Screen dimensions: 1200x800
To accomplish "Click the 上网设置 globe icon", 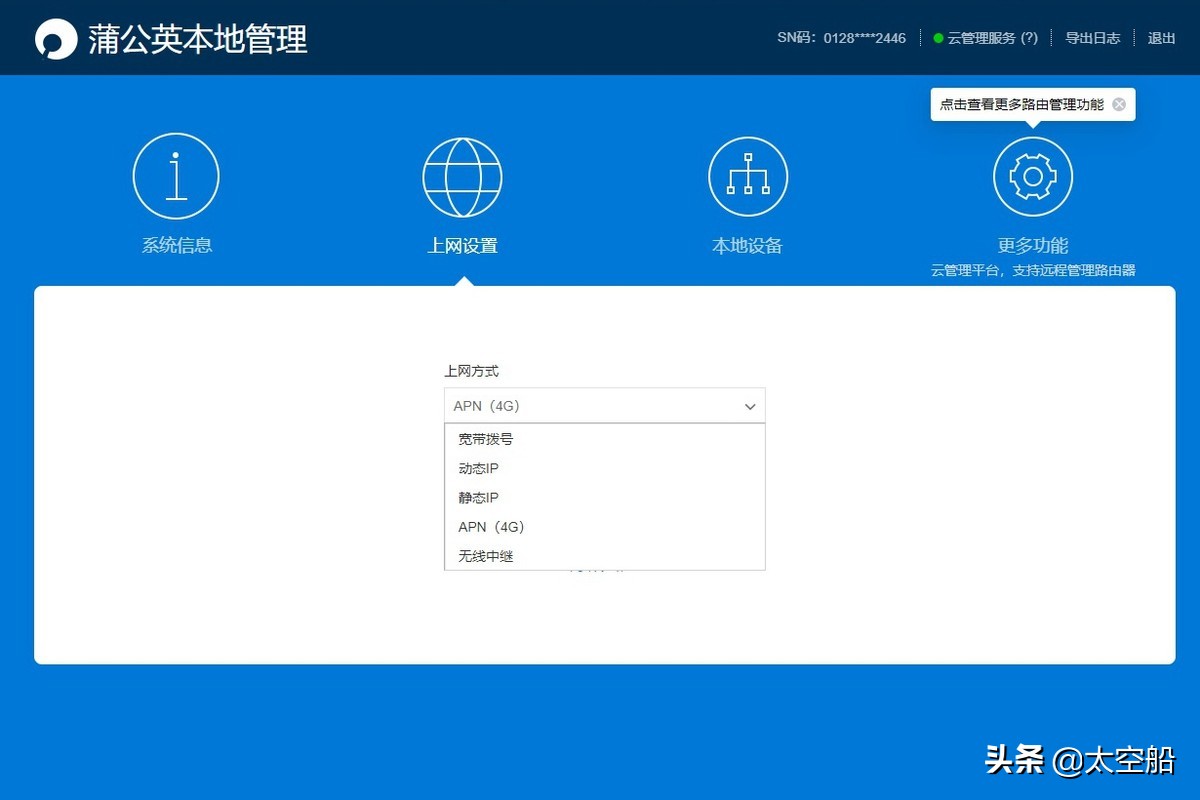I will pyautogui.click(x=461, y=175).
